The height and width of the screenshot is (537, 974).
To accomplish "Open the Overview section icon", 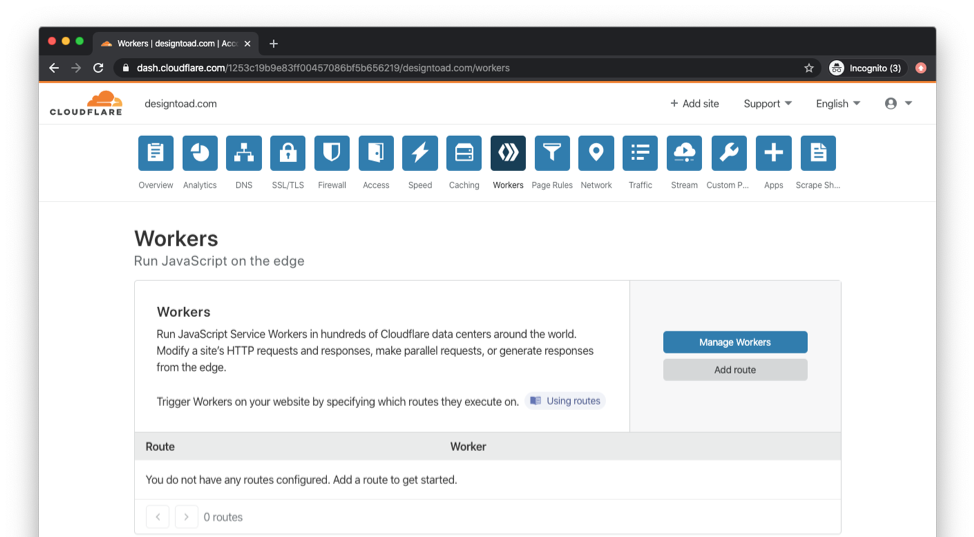I will 155,153.
